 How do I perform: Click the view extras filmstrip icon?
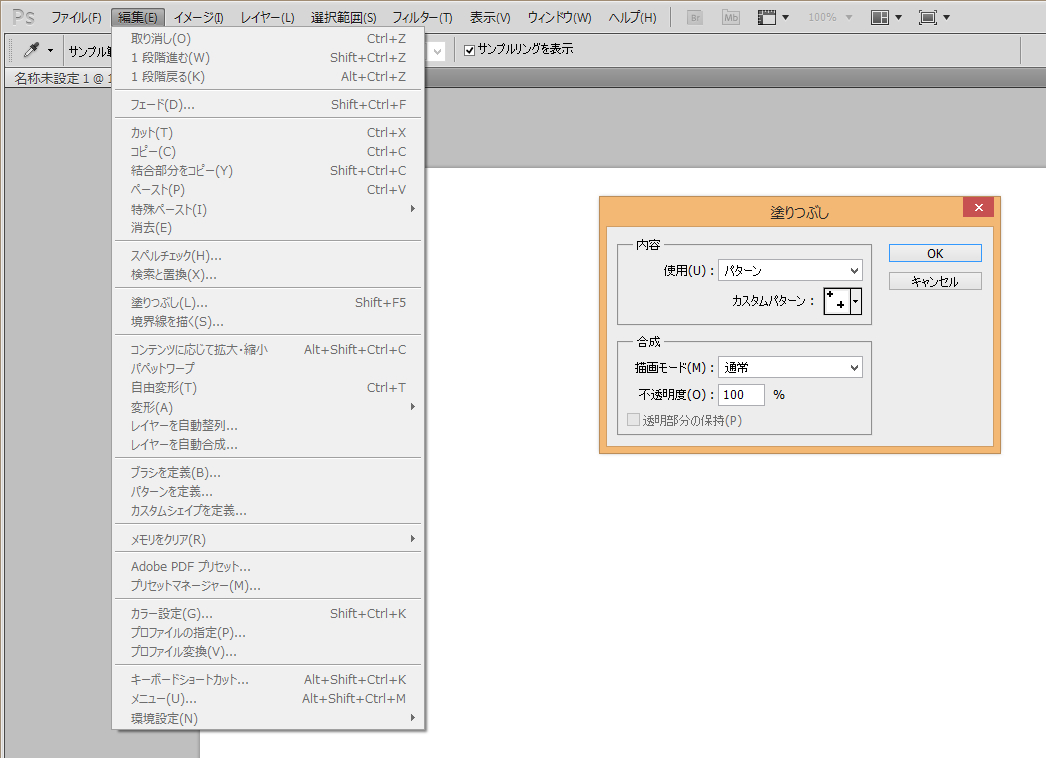coord(767,18)
